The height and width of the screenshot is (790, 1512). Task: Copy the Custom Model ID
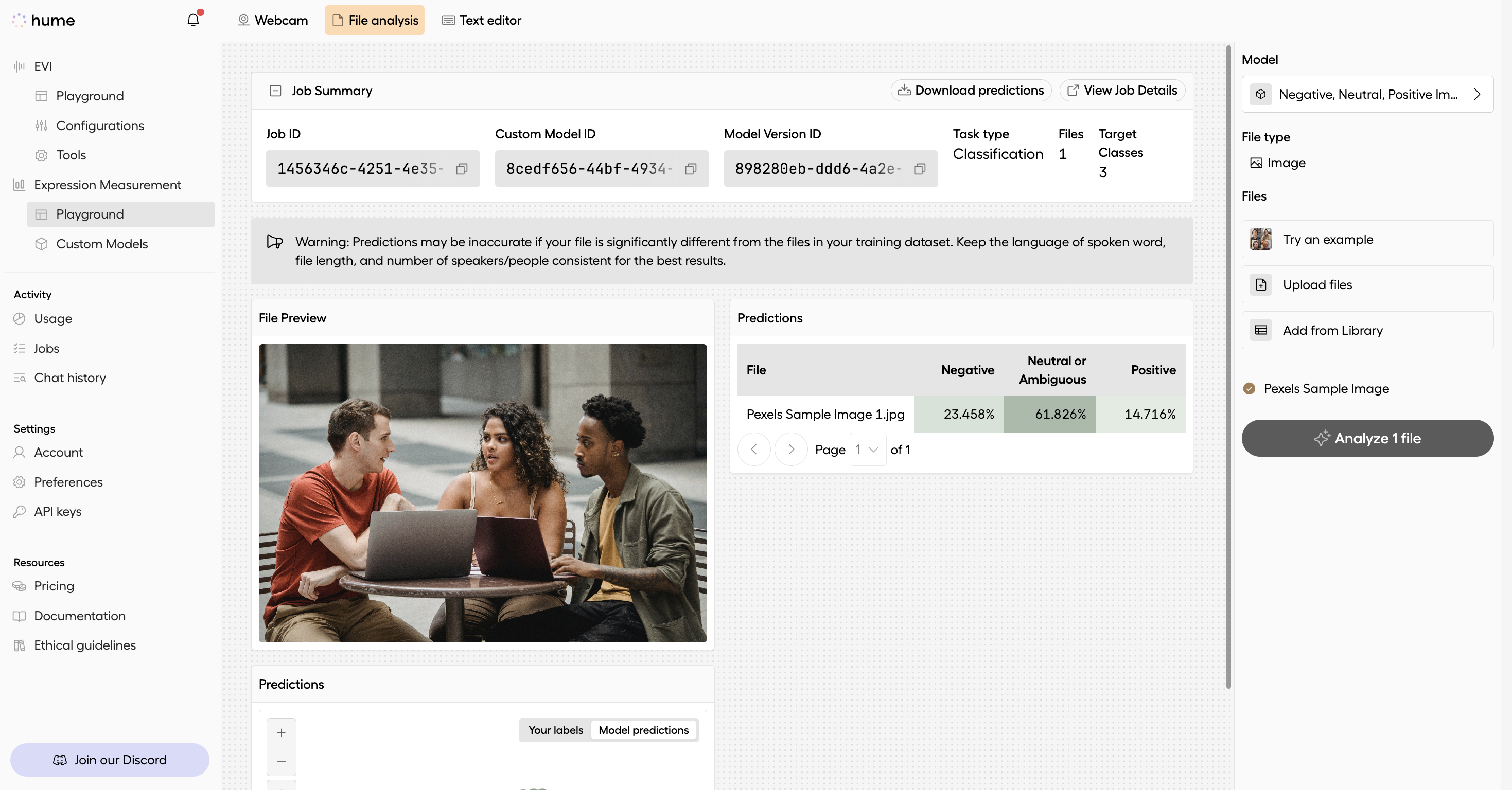coord(691,169)
